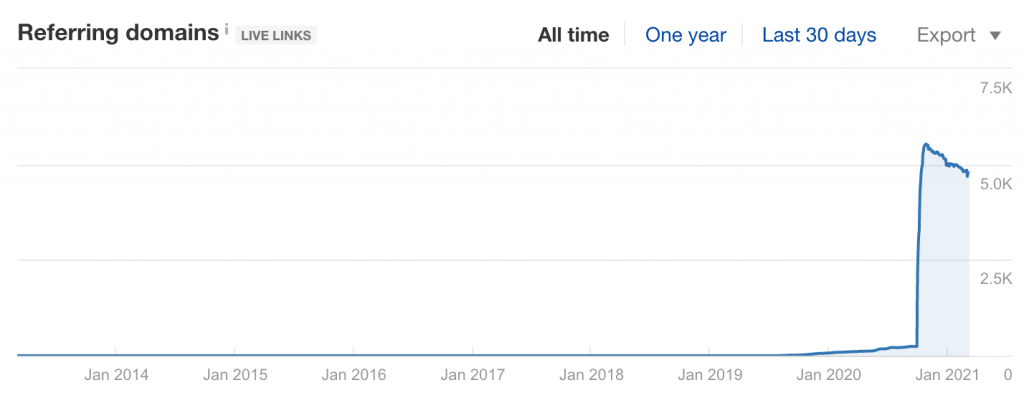
Task: Switch to the All time view
Action: [573, 35]
